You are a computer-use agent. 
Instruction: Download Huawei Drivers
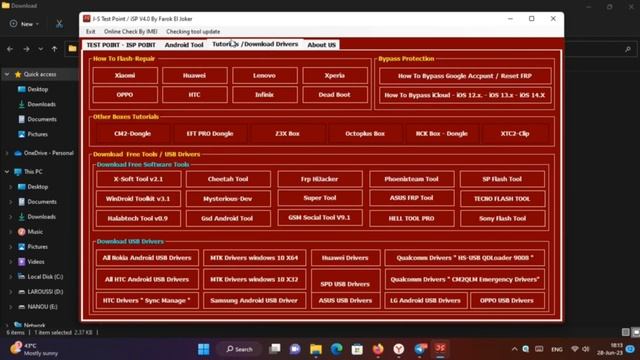pyautogui.click(x=345, y=258)
